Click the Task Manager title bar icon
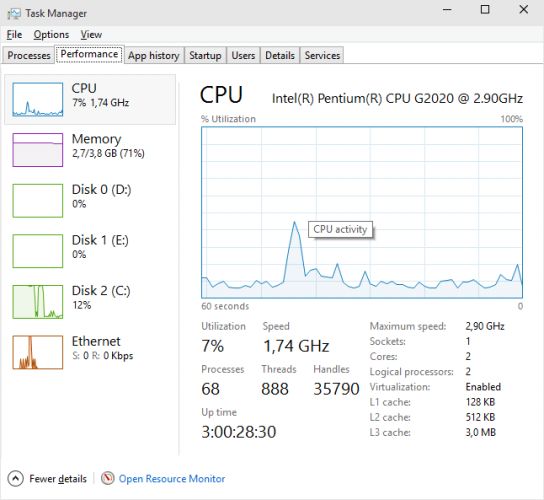544x500 pixels. (14, 14)
